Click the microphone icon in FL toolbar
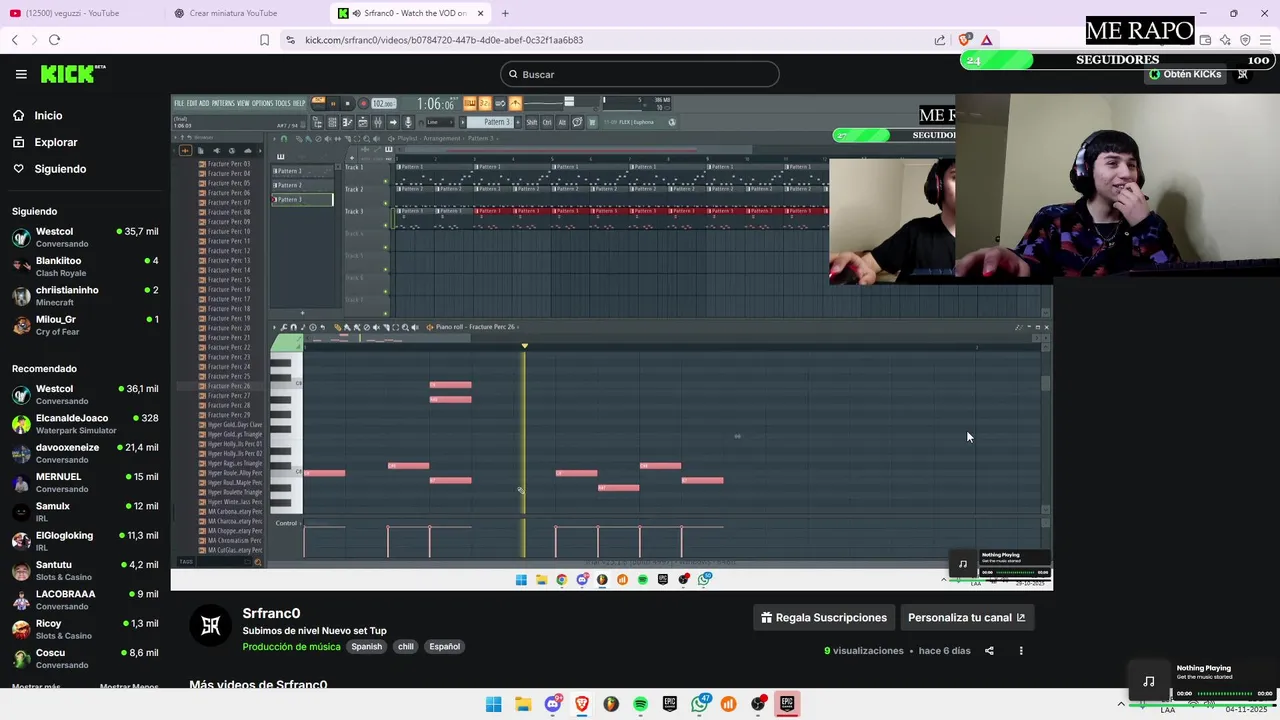The width and height of the screenshot is (1280, 720). pos(408,122)
